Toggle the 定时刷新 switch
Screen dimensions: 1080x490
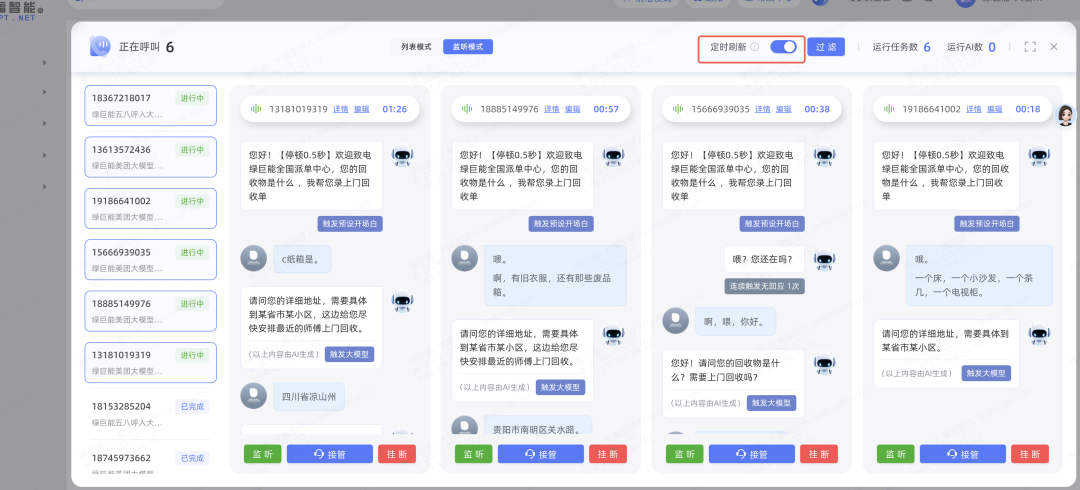(783, 47)
